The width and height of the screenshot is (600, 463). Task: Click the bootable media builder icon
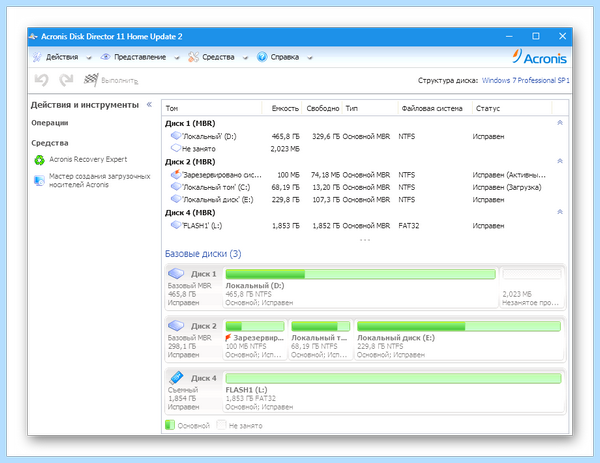pyautogui.click(x=39, y=180)
